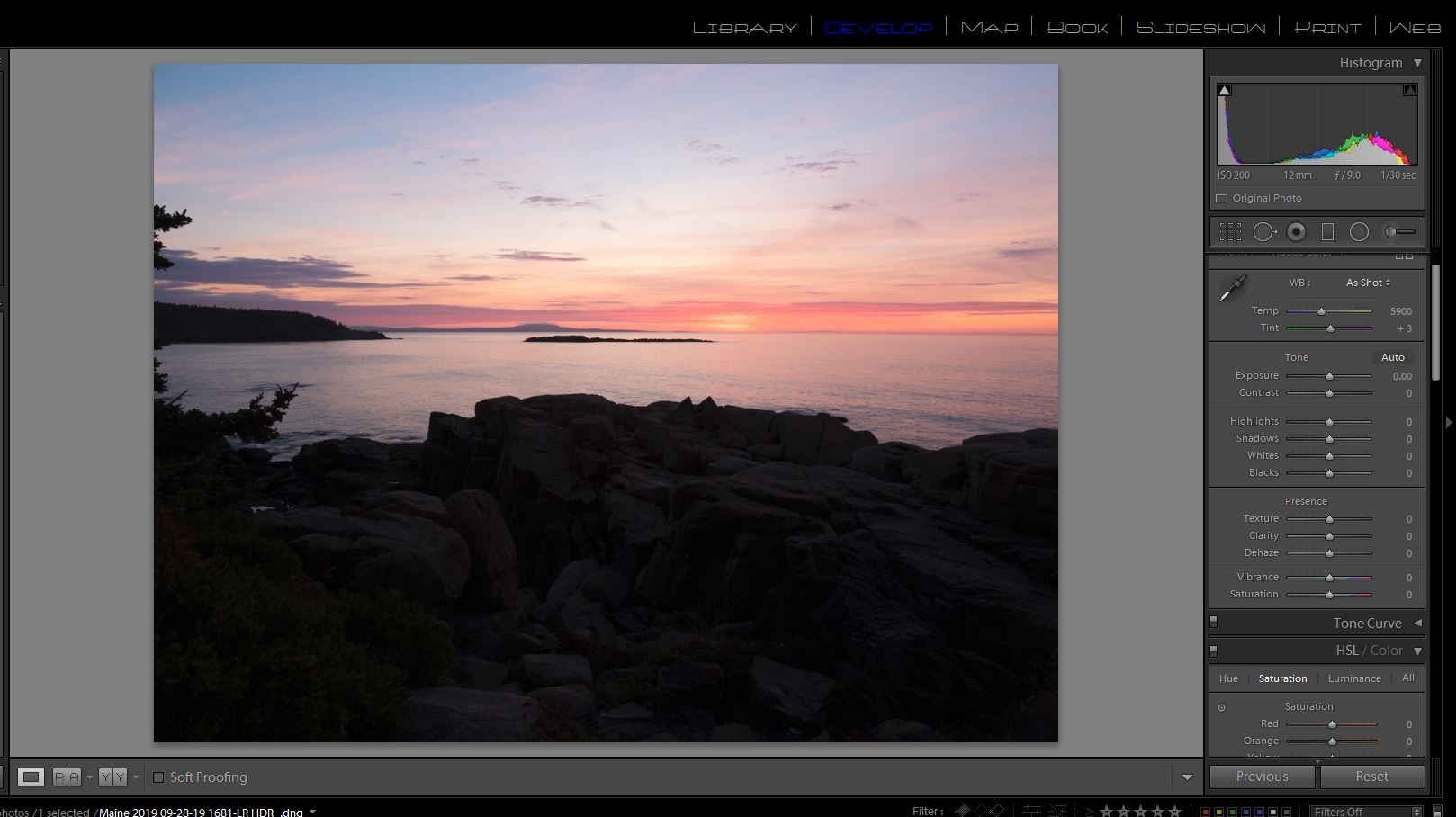Open the WB As Shot dropdown
Screen dimensions: 1456x817
[x=1368, y=283]
